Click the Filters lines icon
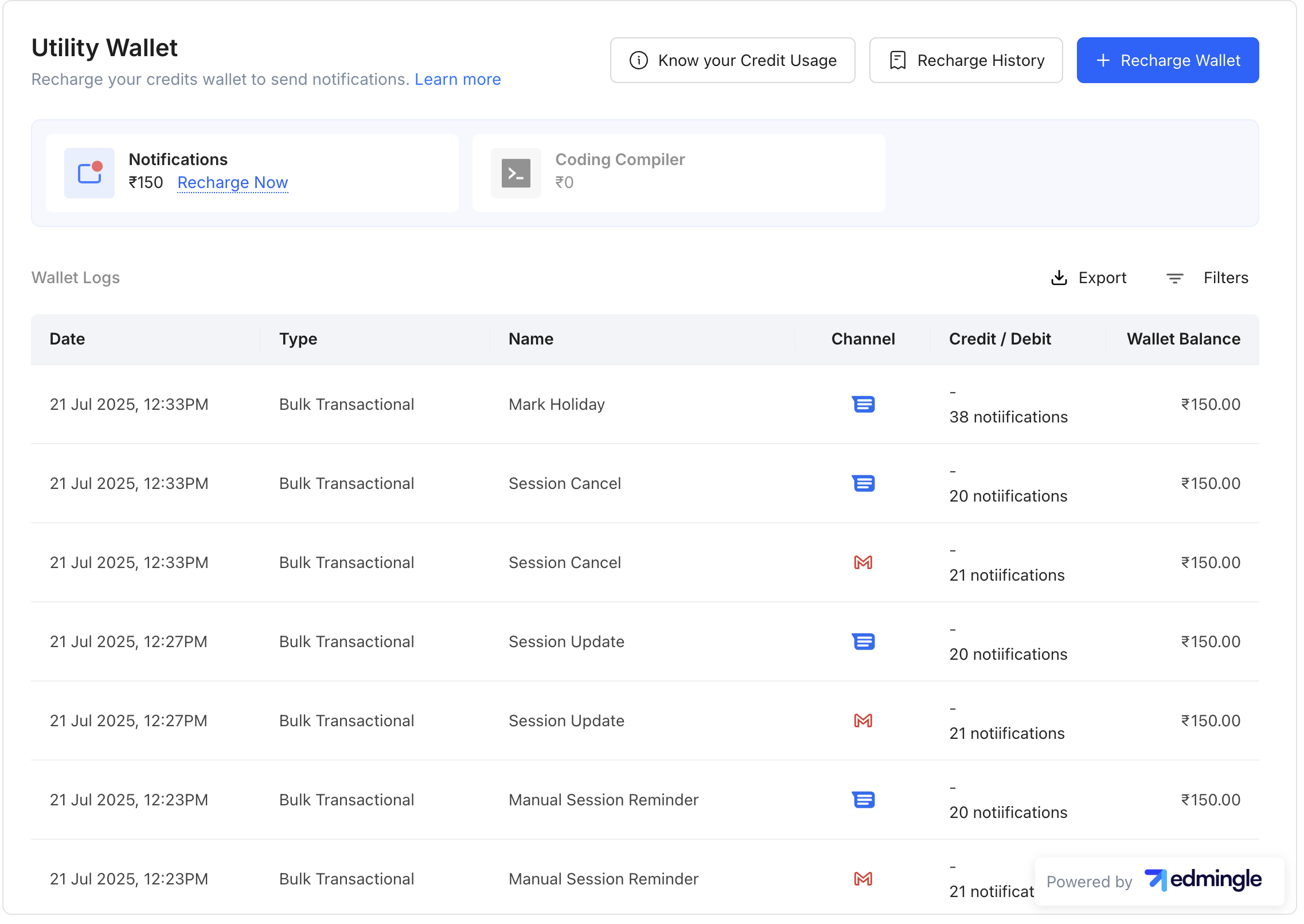This screenshot has width=1304, height=924. pyautogui.click(x=1175, y=278)
